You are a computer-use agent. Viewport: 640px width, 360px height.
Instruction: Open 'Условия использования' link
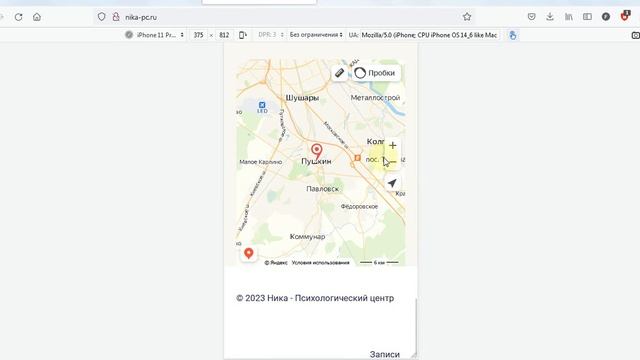click(320, 262)
